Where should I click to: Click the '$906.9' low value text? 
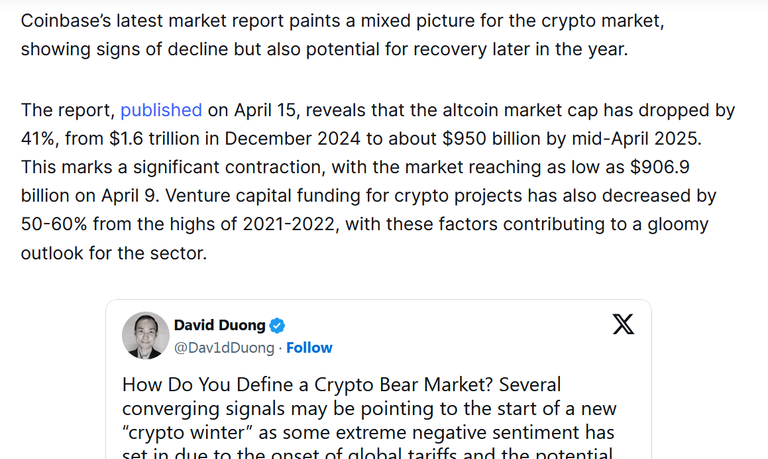click(x=660, y=167)
